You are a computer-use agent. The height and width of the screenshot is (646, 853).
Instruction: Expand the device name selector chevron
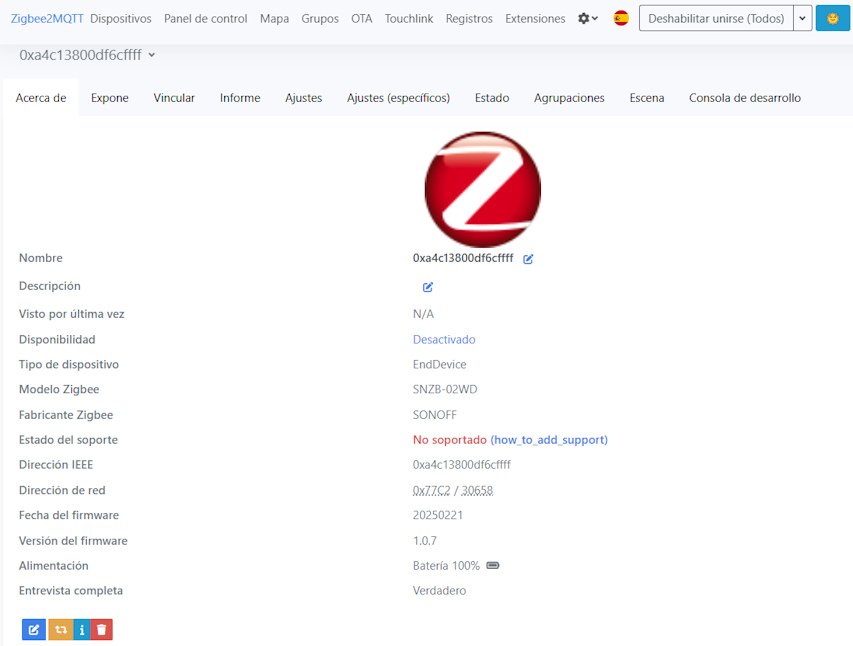click(x=152, y=55)
